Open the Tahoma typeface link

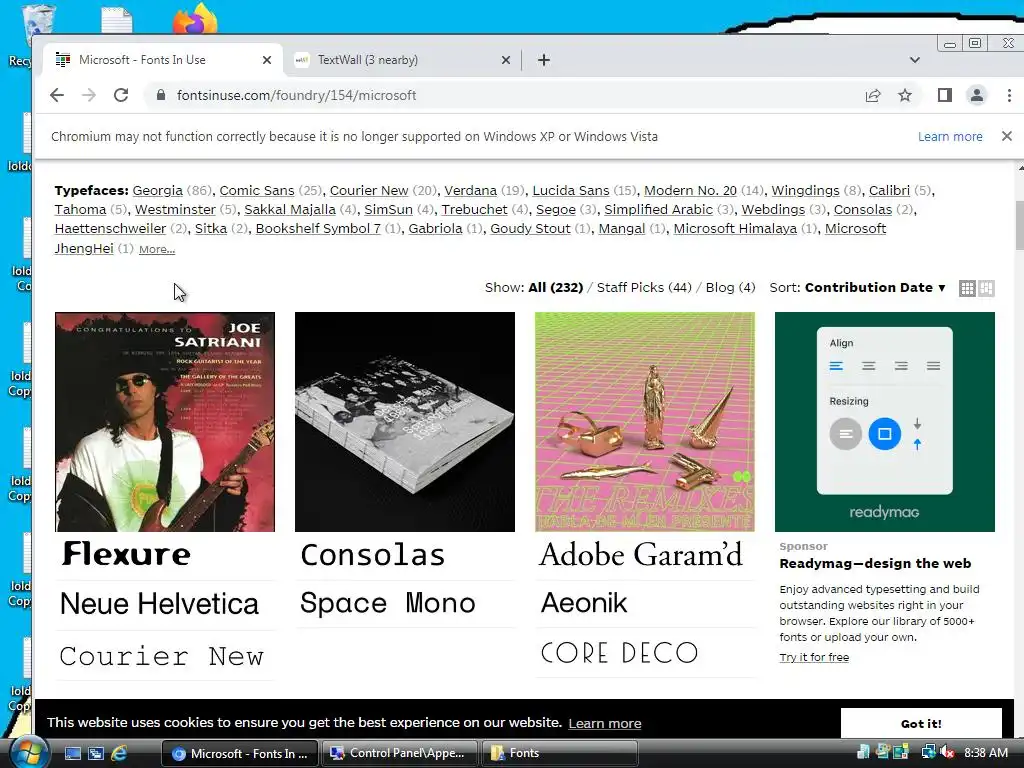[x=80, y=210]
